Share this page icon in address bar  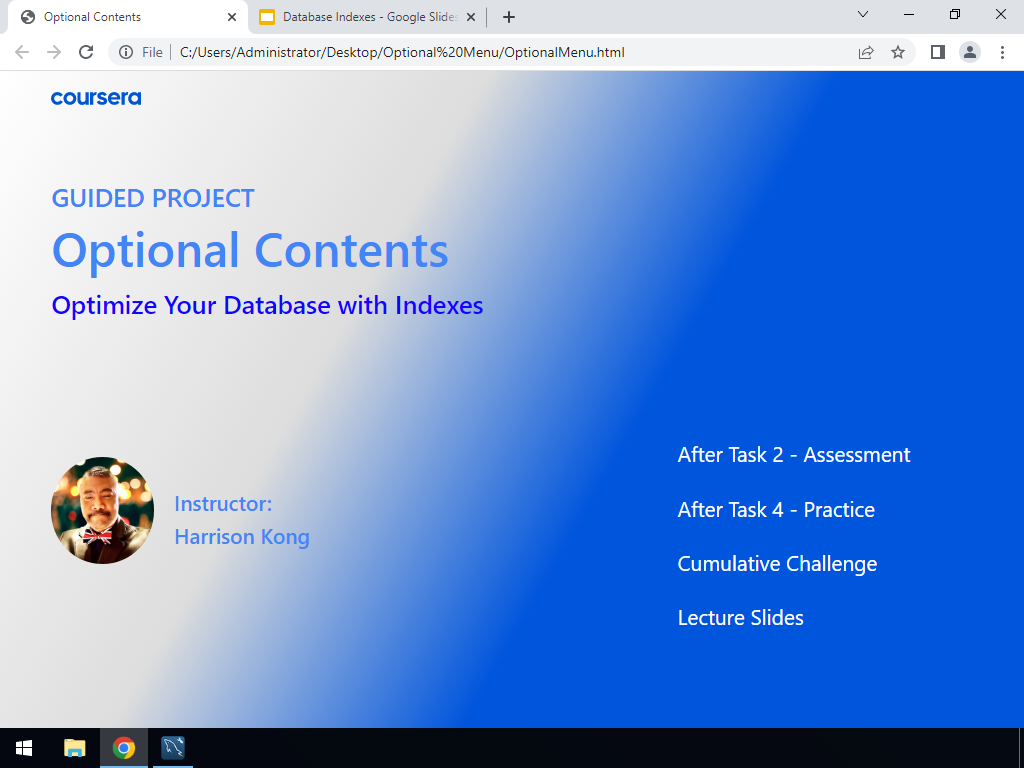coord(866,52)
